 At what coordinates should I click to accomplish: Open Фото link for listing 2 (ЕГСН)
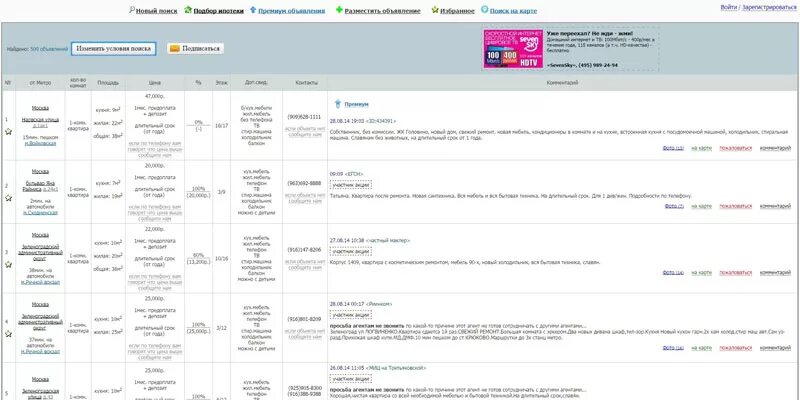674,206
